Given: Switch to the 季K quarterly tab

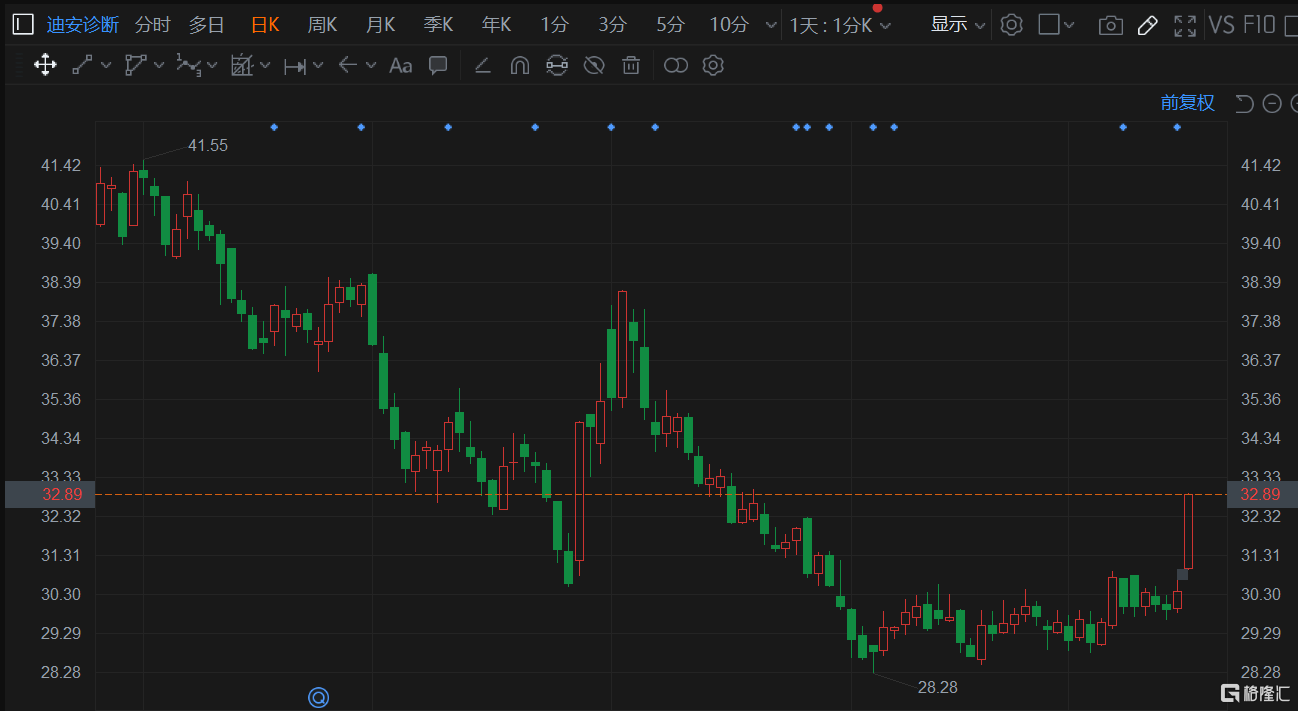Looking at the screenshot, I should [438, 25].
